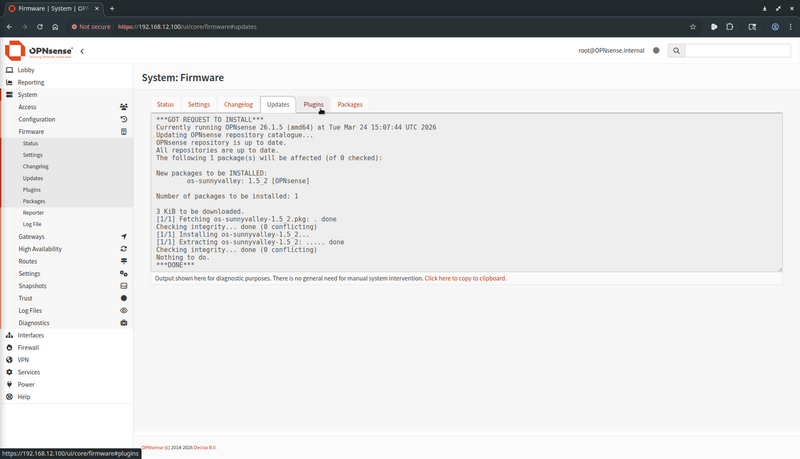The width and height of the screenshot is (800, 459).
Task: Click the Settings gears icon
Action: pos(123,273)
